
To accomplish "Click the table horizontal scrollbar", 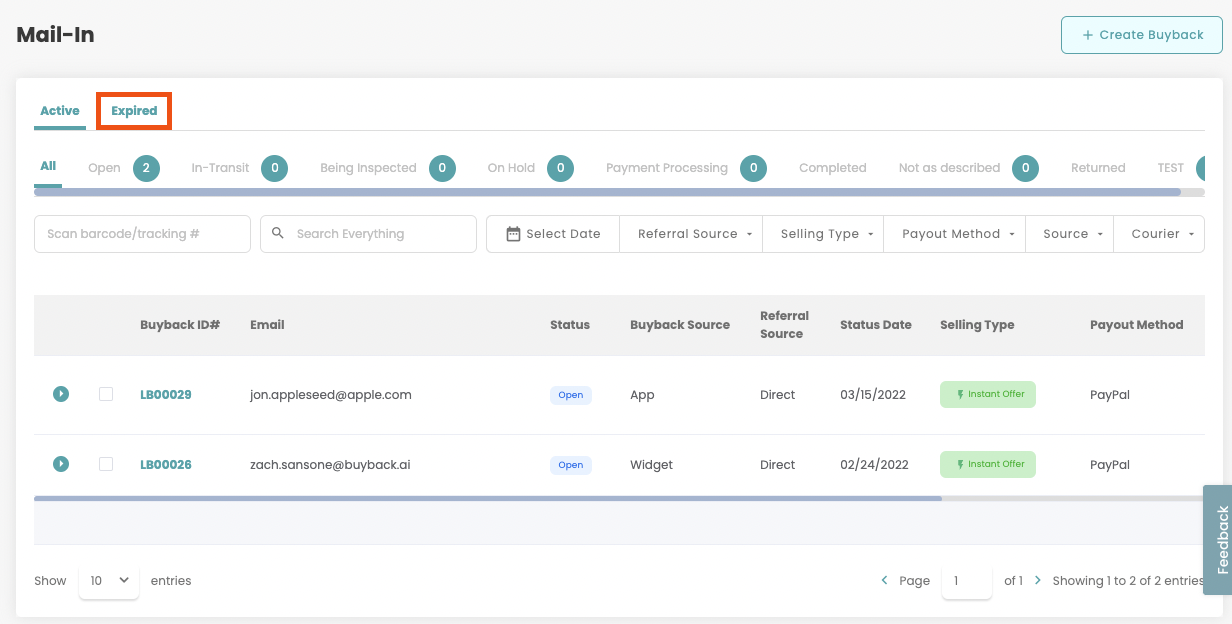I will pos(488,497).
